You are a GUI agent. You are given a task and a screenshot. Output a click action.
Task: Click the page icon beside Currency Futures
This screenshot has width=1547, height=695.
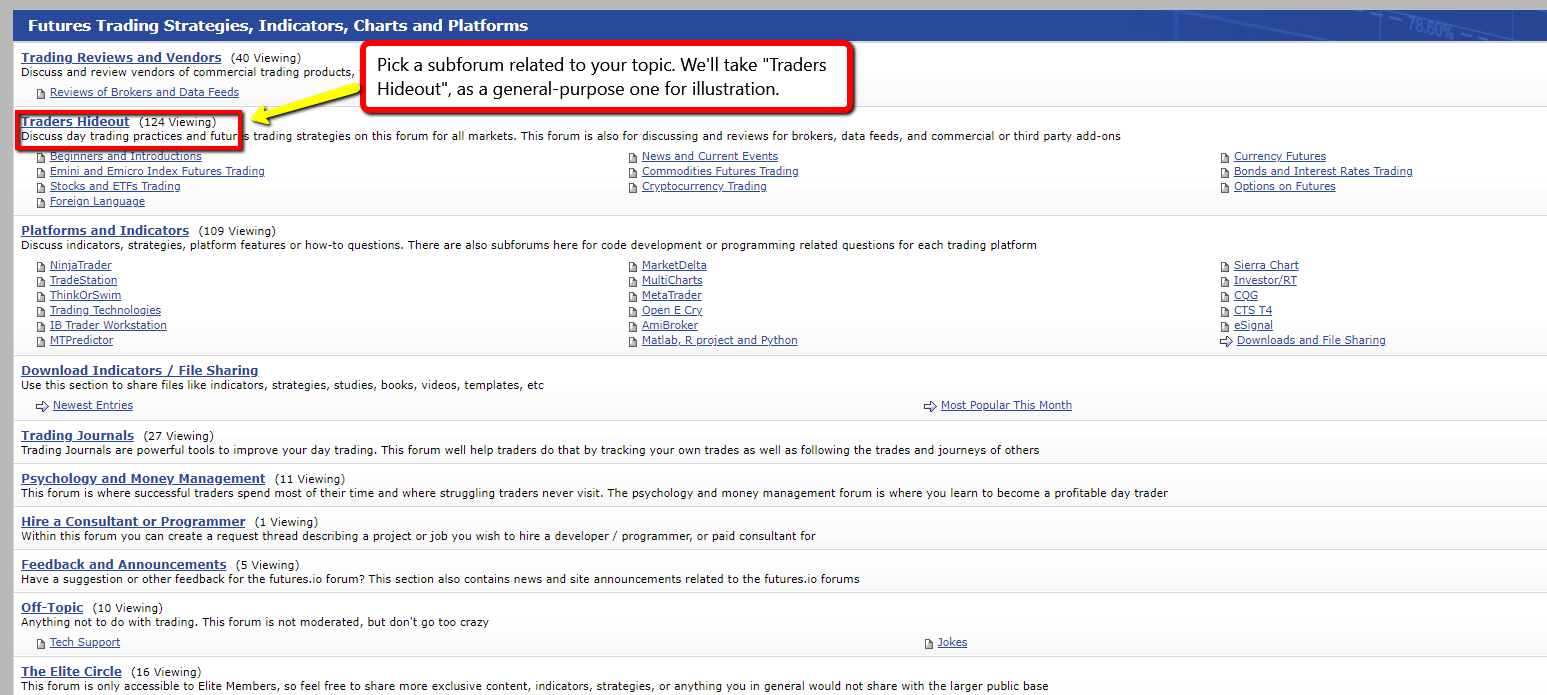point(1225,157)
